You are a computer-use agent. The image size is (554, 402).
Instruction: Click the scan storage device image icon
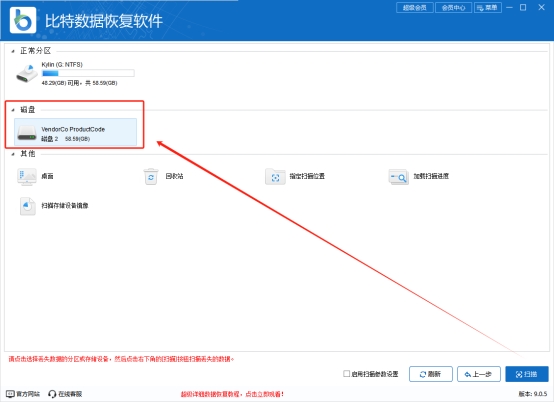pos(27,206)
